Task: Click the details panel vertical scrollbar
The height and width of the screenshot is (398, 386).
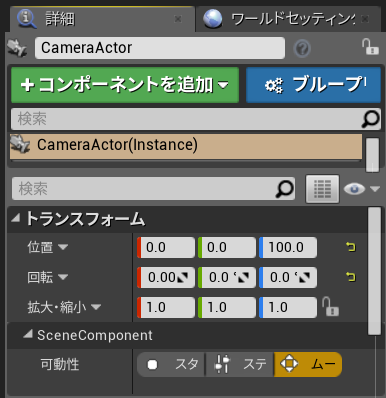Action: click(375, 271)
